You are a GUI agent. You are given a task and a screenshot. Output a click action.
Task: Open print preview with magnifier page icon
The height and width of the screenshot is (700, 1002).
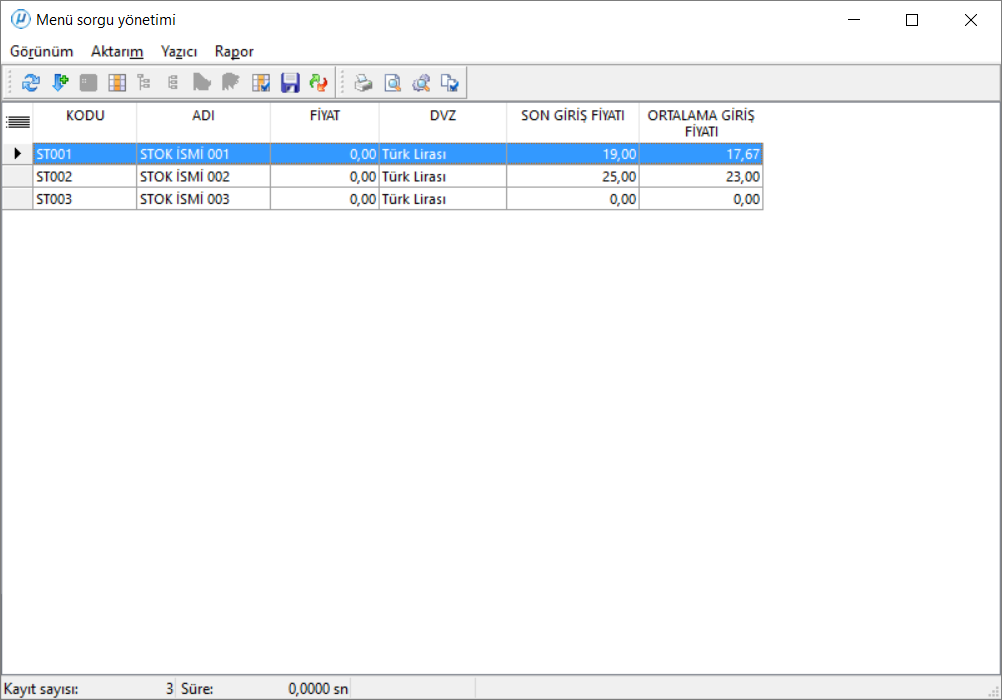[x=393, y=83]
